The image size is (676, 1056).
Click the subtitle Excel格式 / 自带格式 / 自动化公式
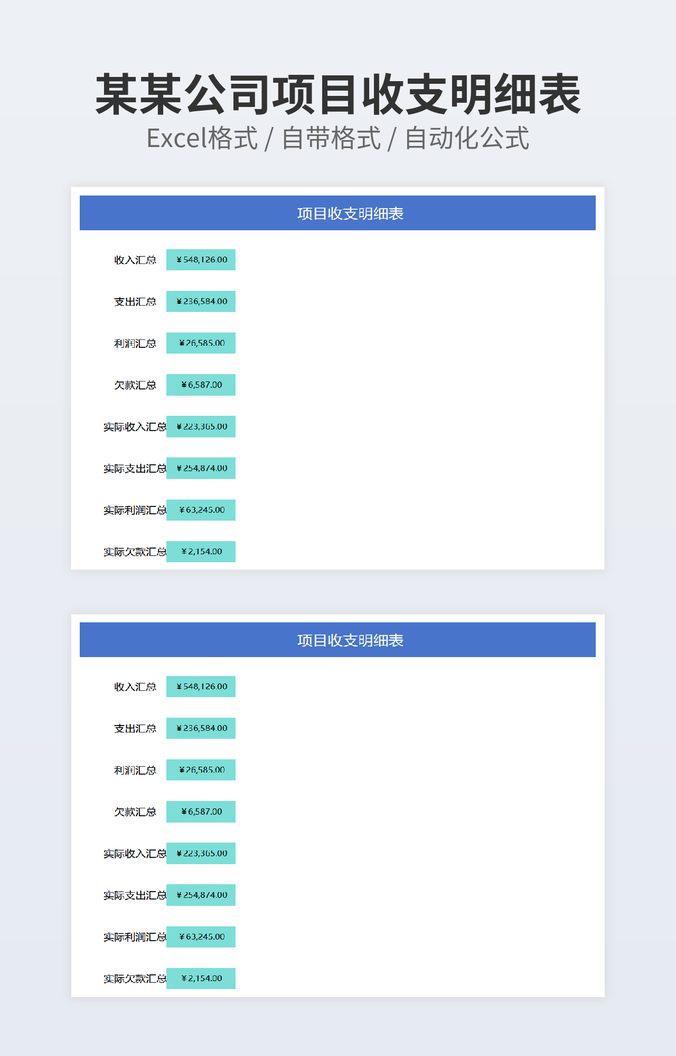click(x=338, y=138)
